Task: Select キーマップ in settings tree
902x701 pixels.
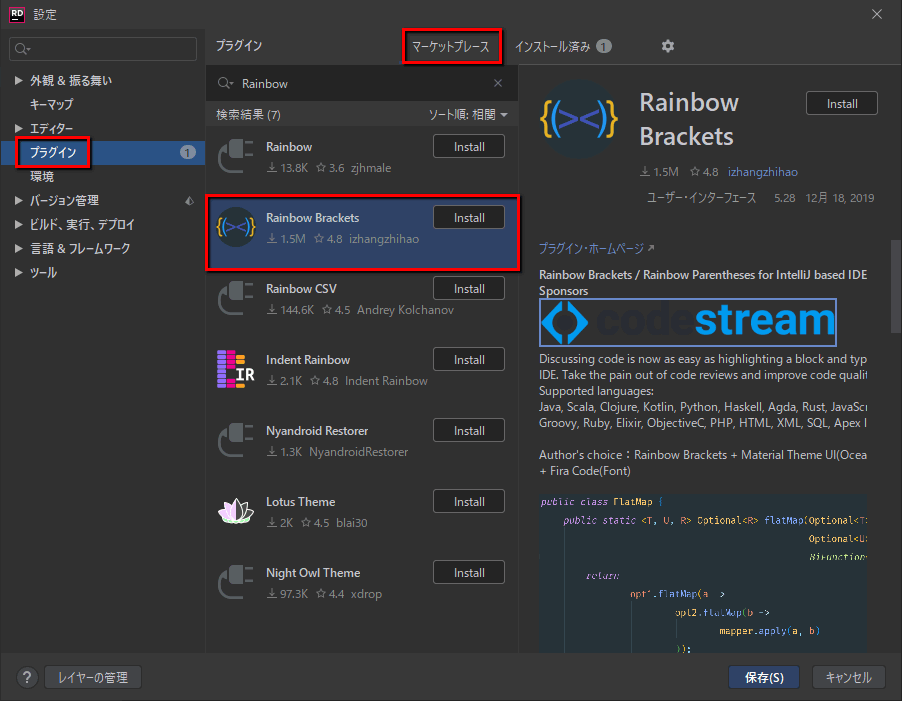Action: (52, 105)
